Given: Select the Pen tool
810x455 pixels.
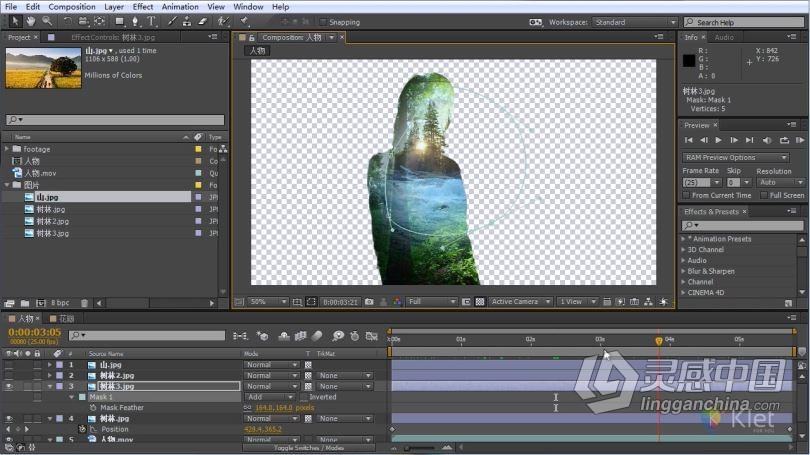Looking at the screenshot, I should (135, 21).
